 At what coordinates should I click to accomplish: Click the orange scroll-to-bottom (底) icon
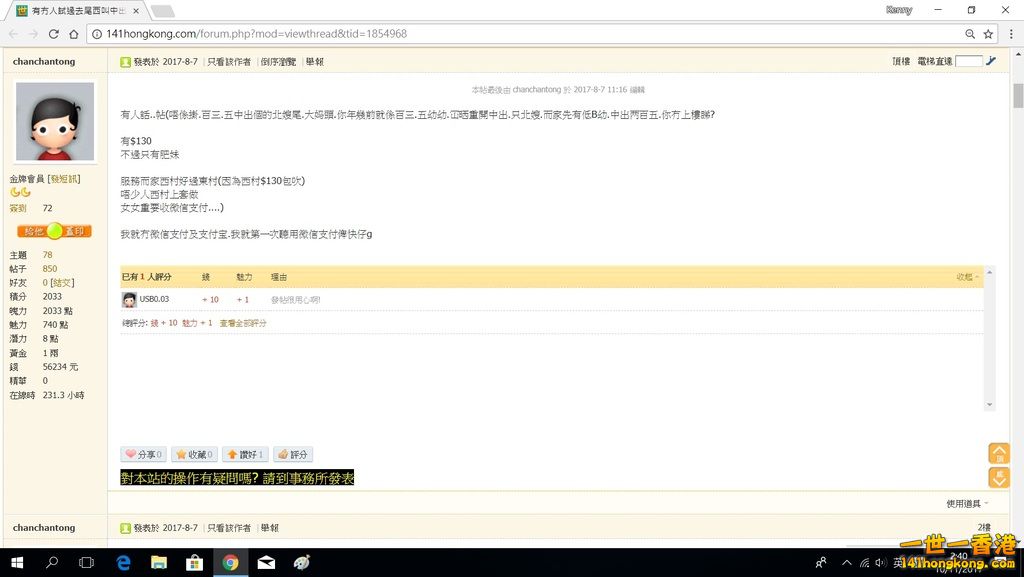pos(1000,477)
